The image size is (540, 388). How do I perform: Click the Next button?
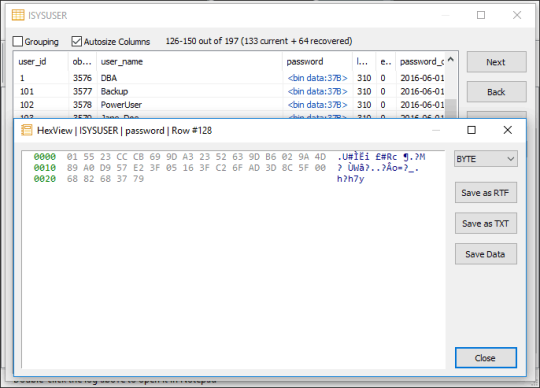(x=496, y=62)
